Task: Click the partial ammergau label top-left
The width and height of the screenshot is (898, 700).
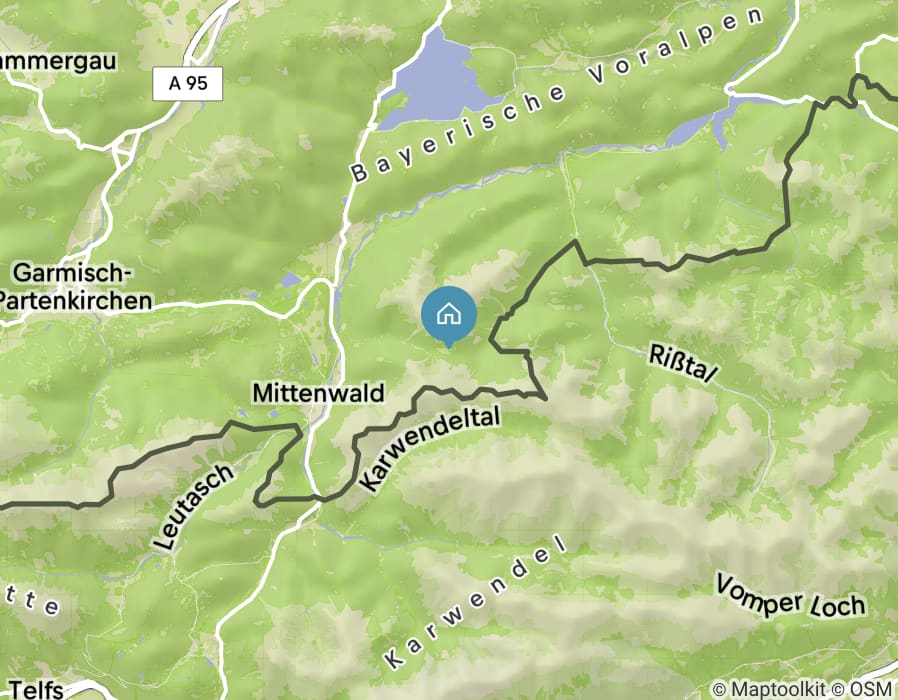Action: [58, 62]
